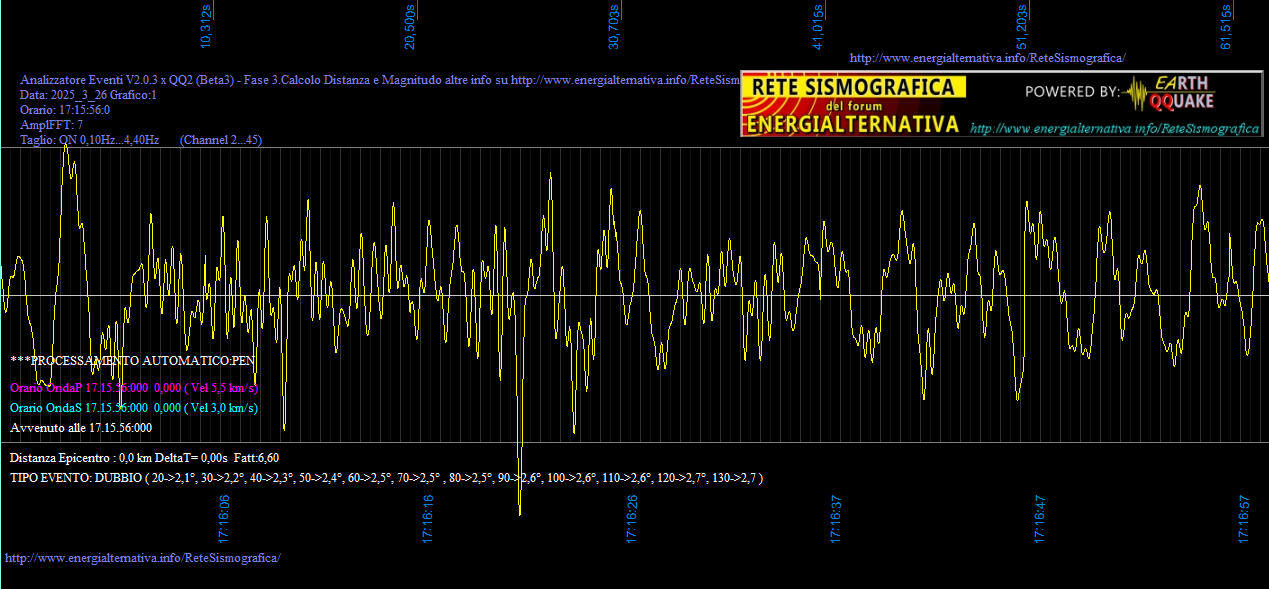
Task: Open the bottom-left energialternativa URL
Action: click(x=143, y=557)
